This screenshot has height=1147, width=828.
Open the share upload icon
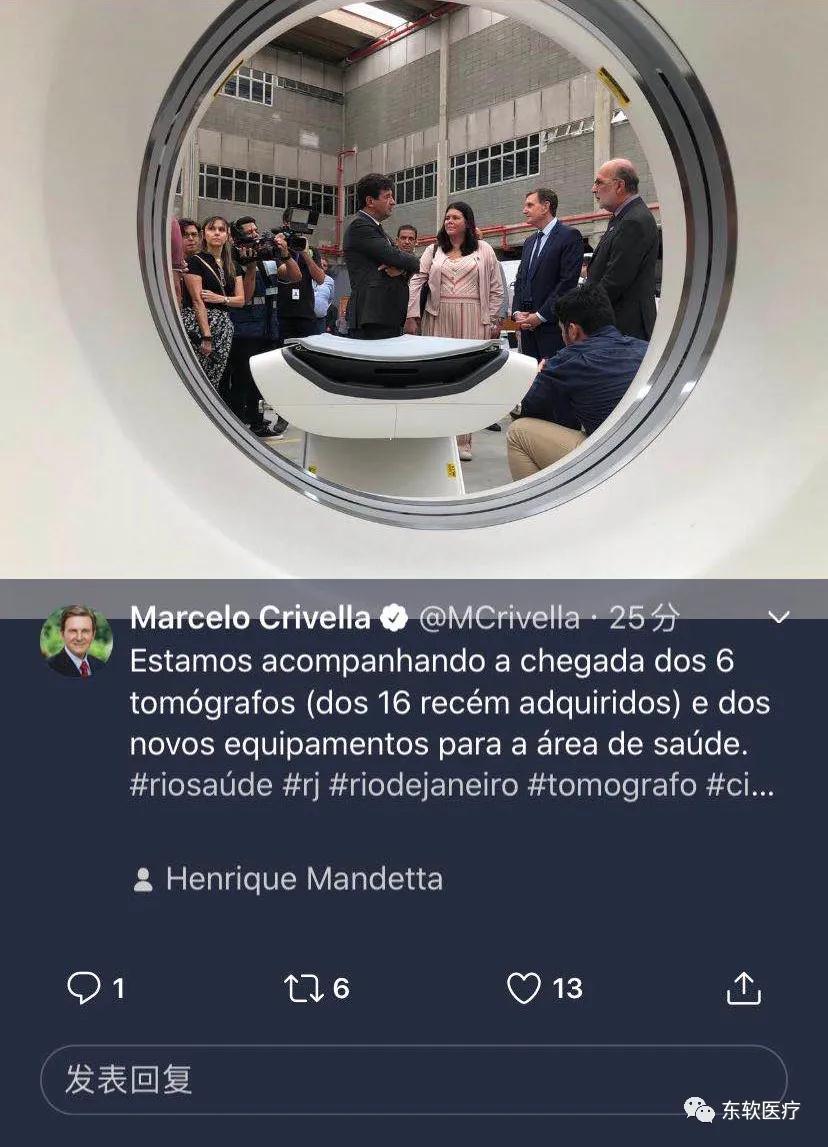(744, 988)
